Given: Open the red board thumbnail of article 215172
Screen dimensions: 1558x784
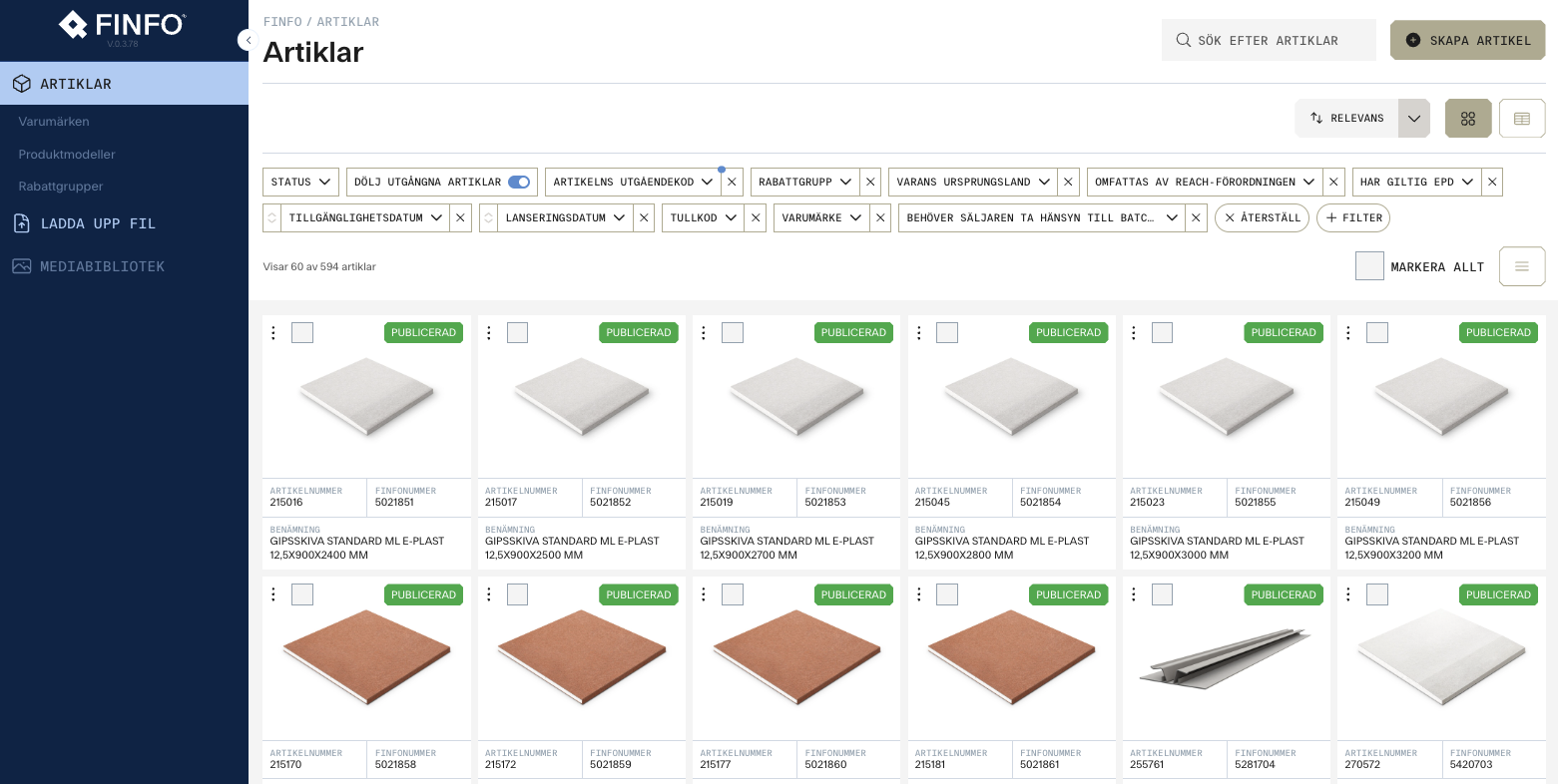Looking at the screenshot, I should (x=582, y=658).
